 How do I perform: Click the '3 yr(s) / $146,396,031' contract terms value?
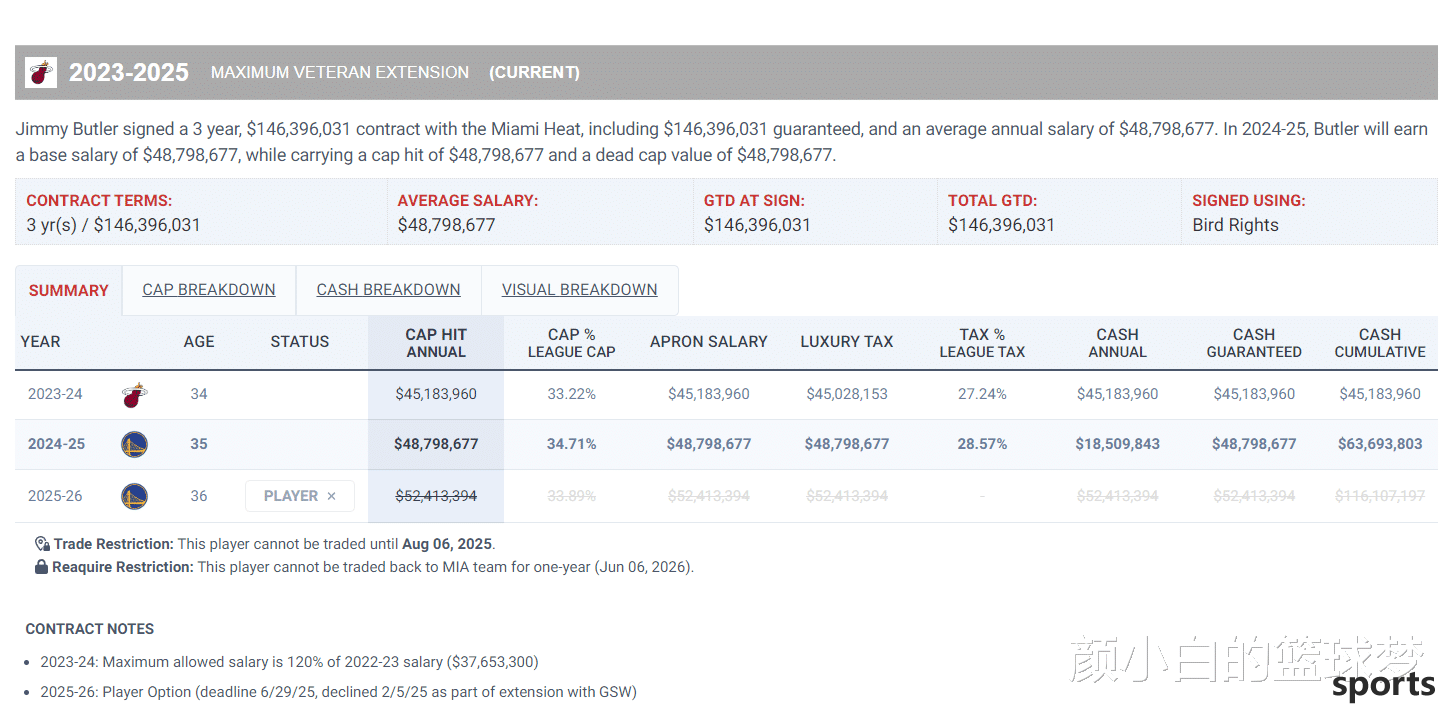113,225
